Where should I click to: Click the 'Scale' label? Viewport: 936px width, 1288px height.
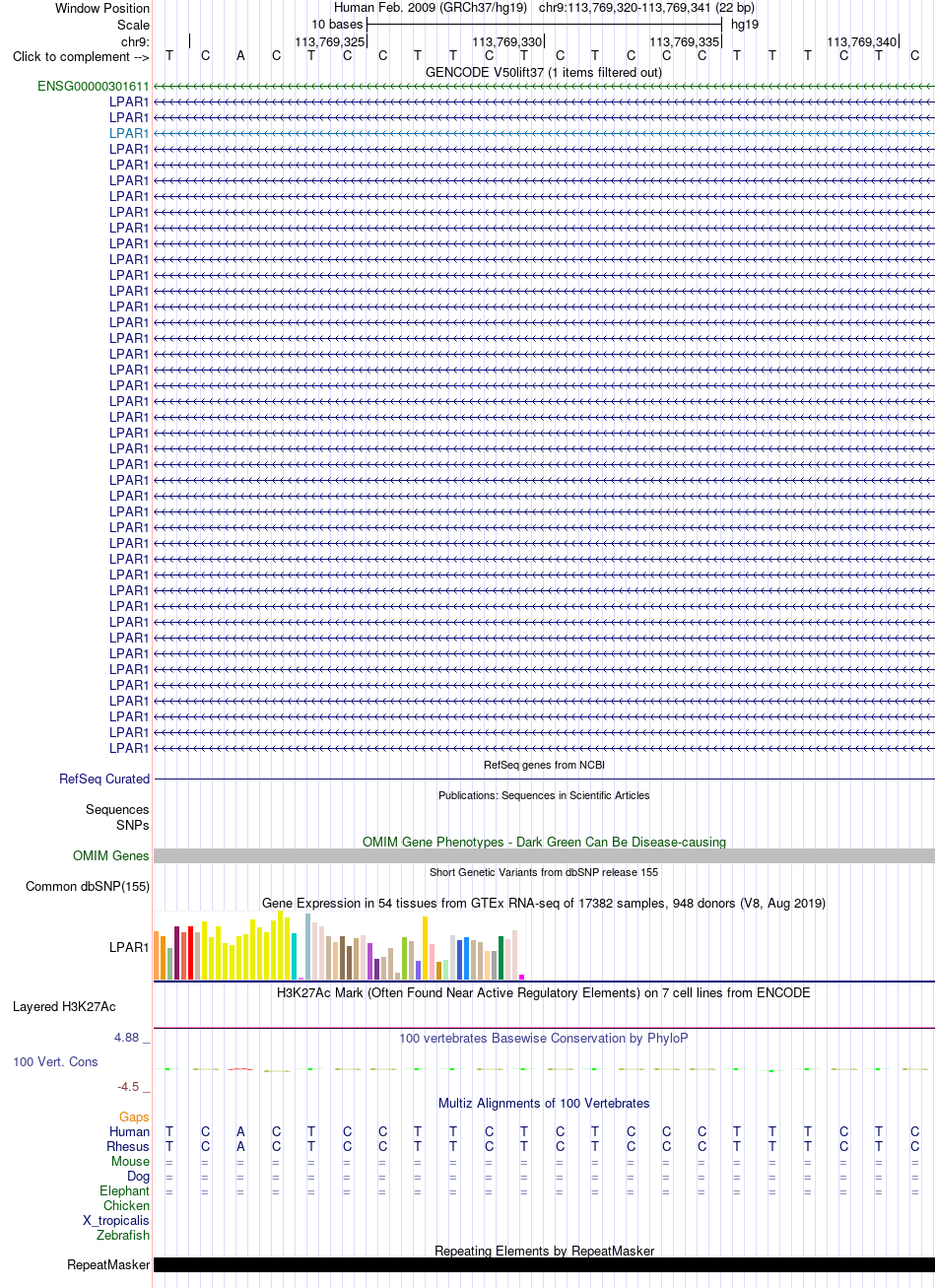(x=133, y=25)
